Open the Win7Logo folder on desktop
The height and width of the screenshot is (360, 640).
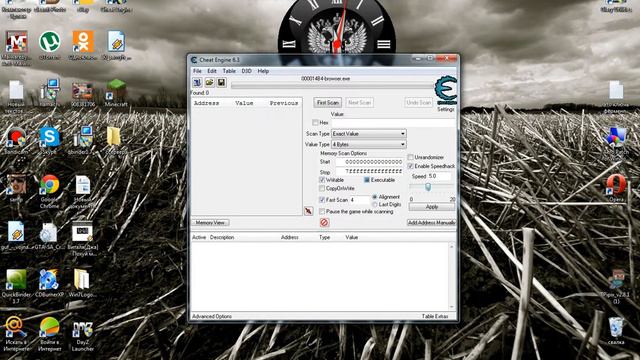pos(82,283)
